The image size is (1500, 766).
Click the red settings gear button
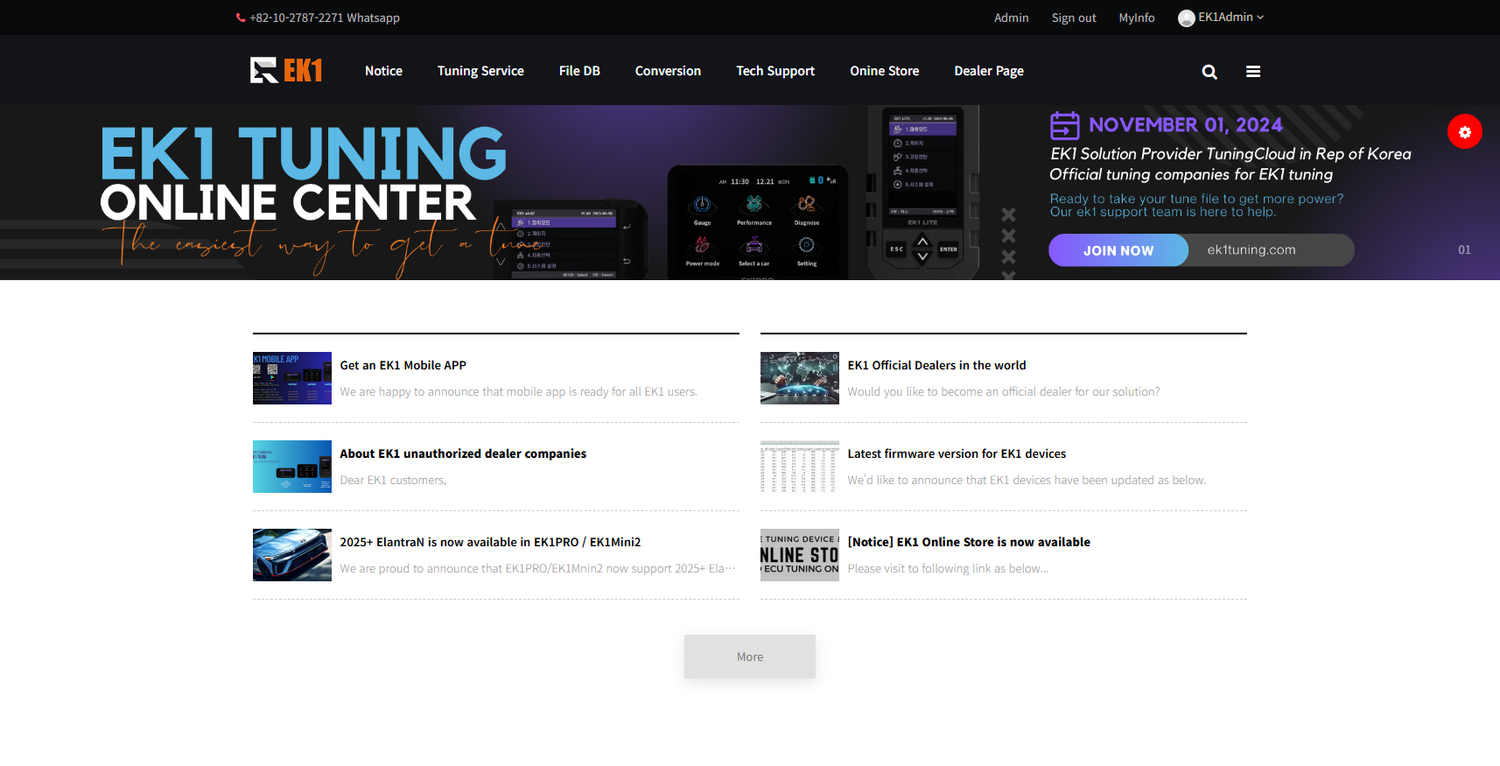coord(1464,132)
